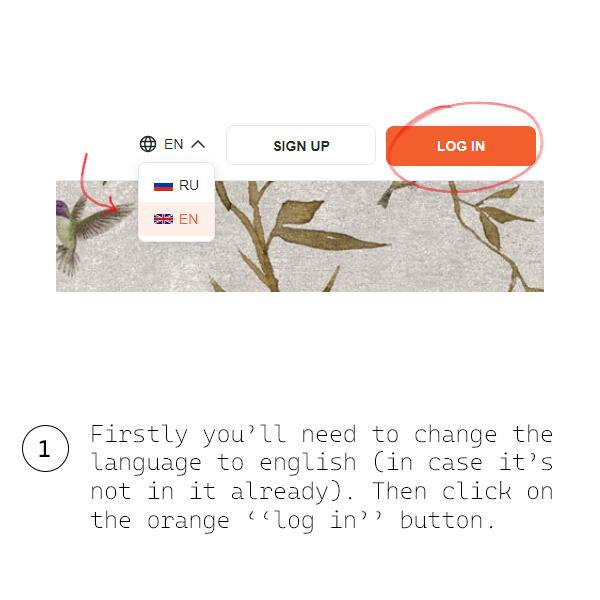The width and height of the screenshot is (600, 600).
Task: Click the instruction paragraph text
Action: [321, 477]
